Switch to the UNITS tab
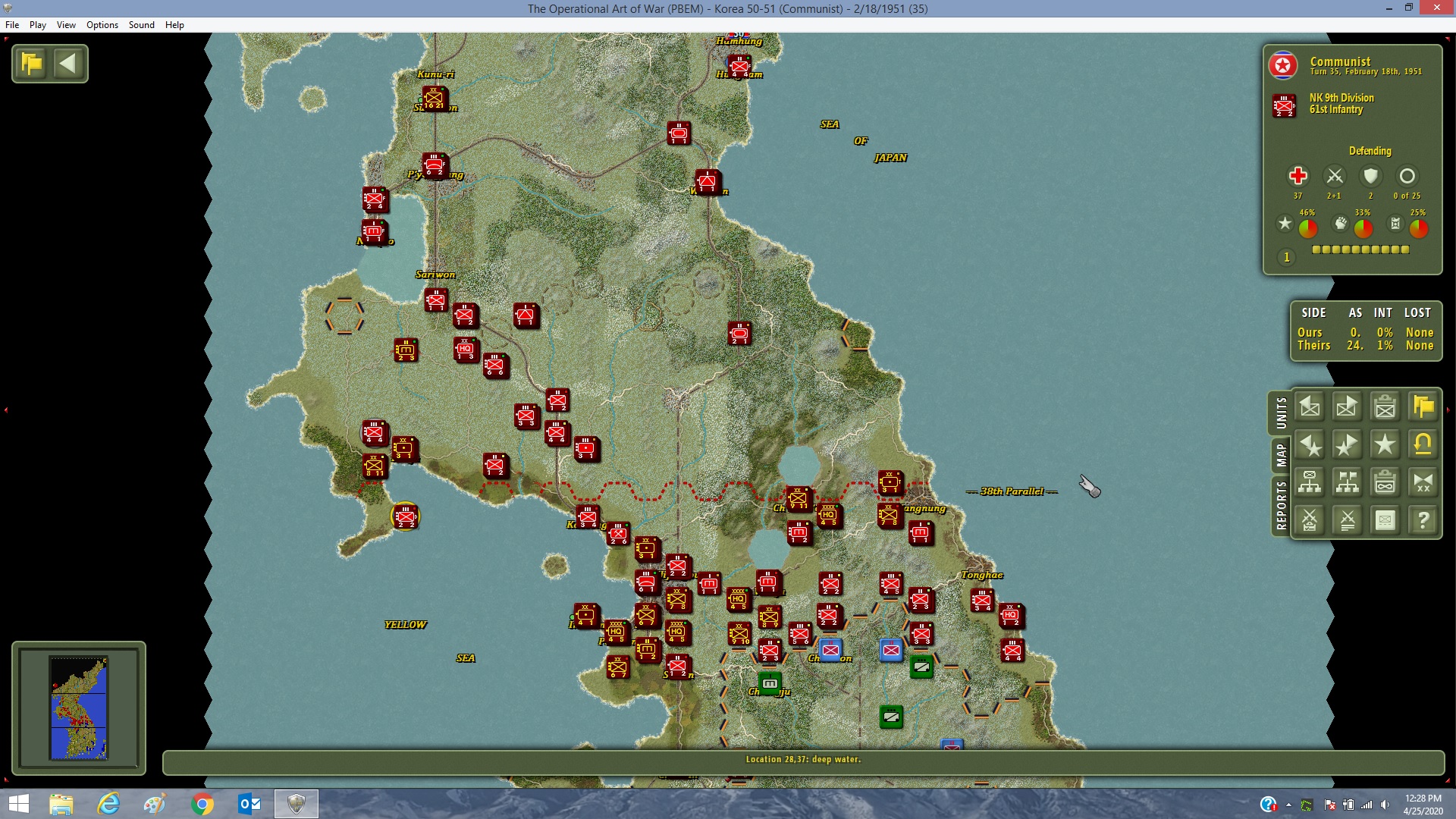The width and height of the screenshot is (1456, 819). [x=1281, y=413]
